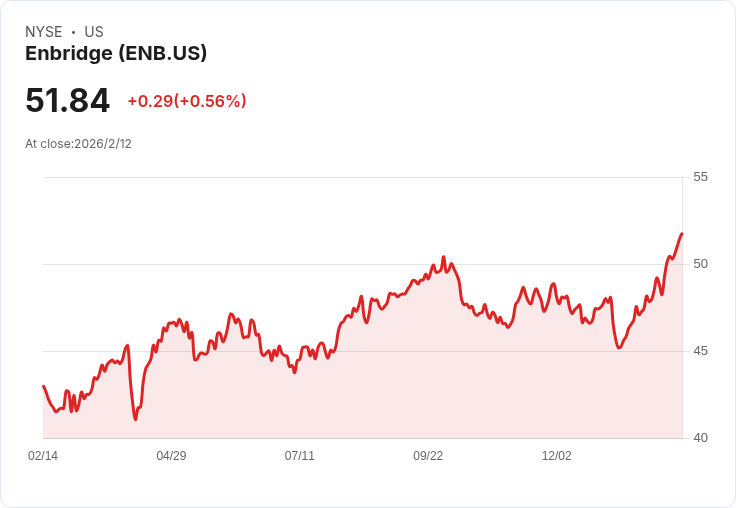Select the 09/22 date on x-axis
Viewport: 736px width, 508px height.
pos(428,456)
